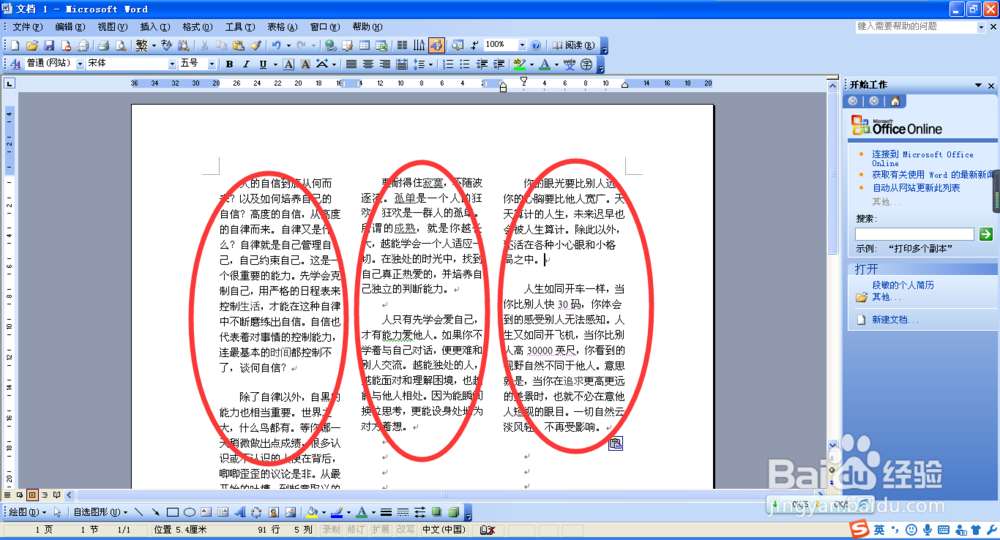This screenshot has width=1000, height=540.
Task: Click the Select Objects arrow pointer
Action: 57,512
